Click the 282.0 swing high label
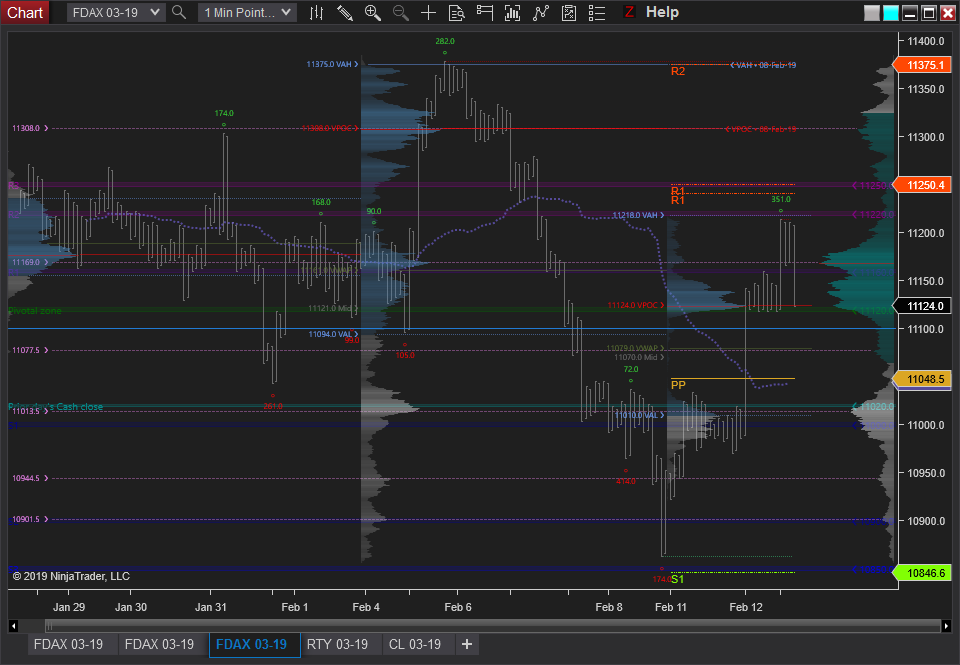This screenshot has width=960, height=665. [x=445, y=41]
